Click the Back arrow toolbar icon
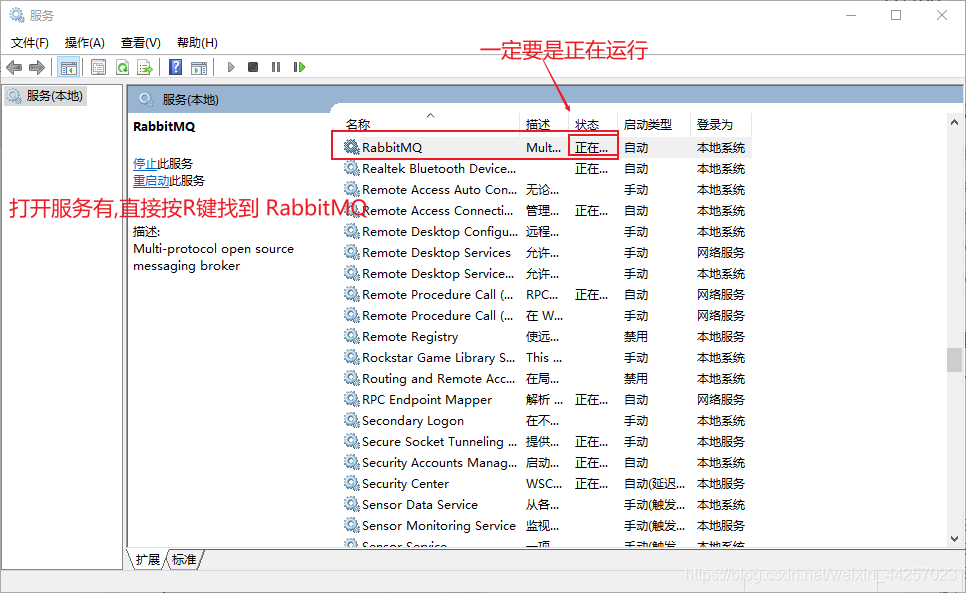The height and width of the screenshot is (593, 966). coord(14,67)
